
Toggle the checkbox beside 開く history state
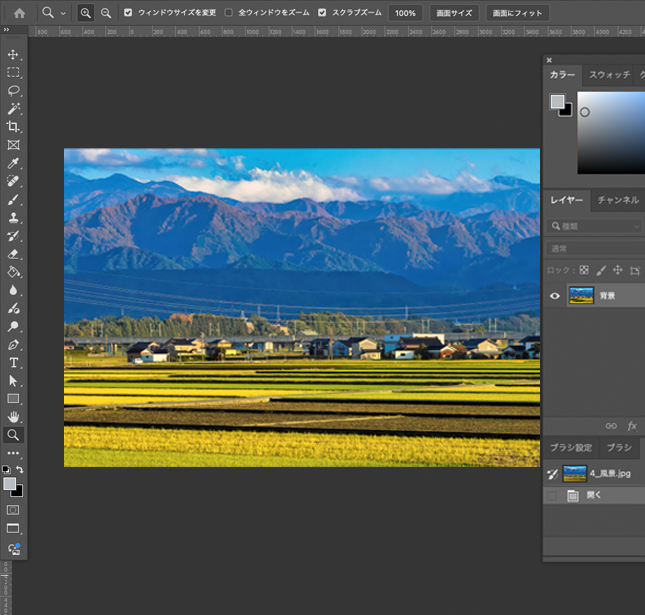click(x=552, y=496)
